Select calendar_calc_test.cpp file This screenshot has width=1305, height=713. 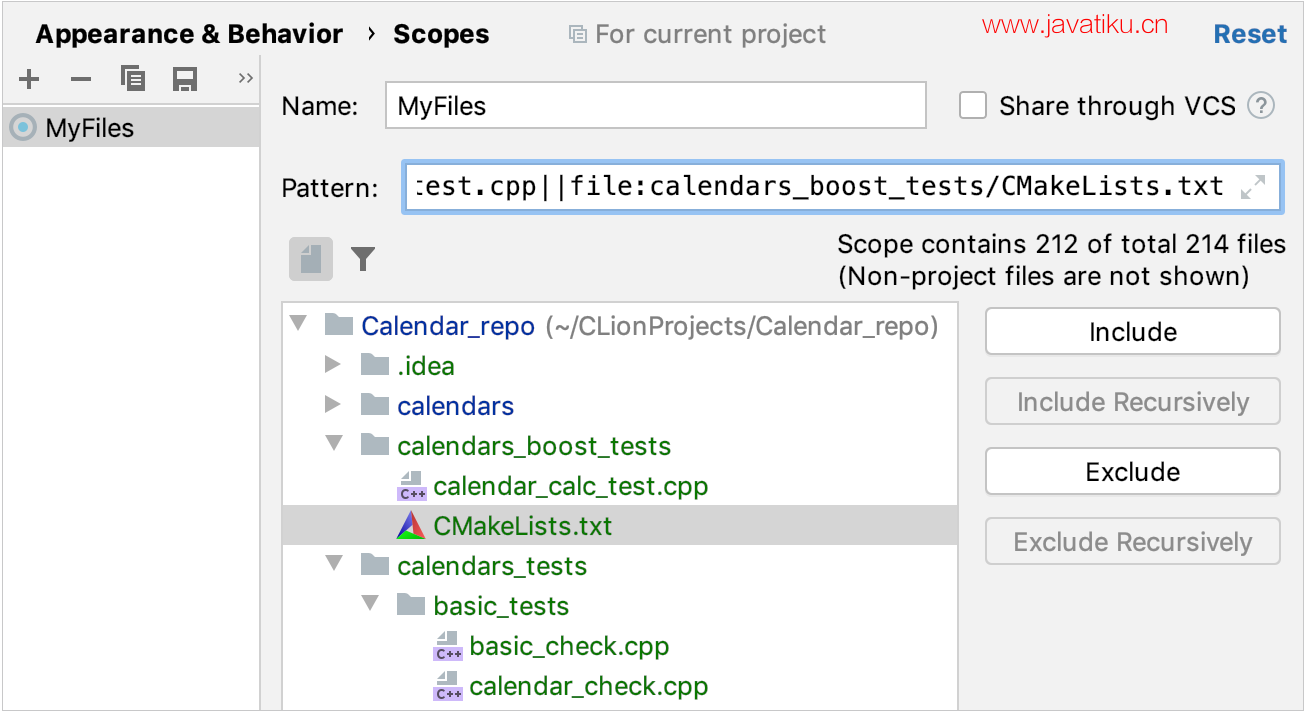(x=620, y=486)
